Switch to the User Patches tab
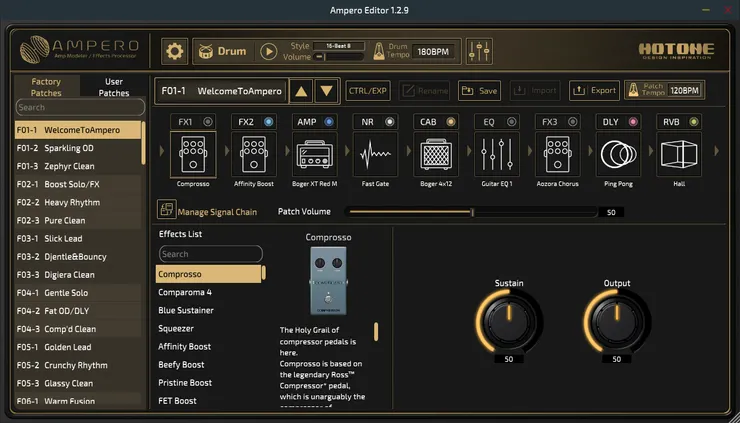 pos(114,87)
